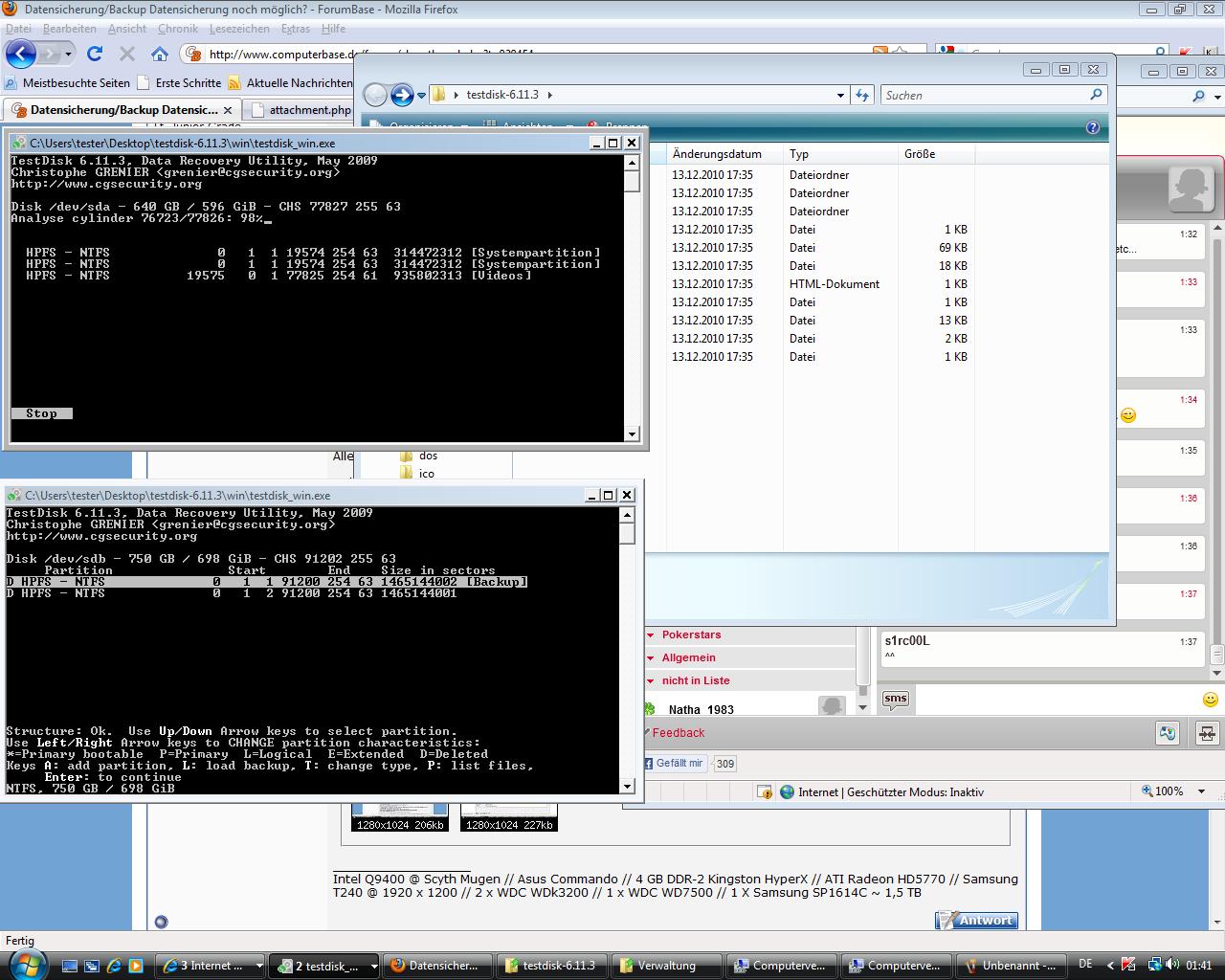The image size is (1225, 980).
Task: Go forward in Explorer testdisk window
Action: coord(402,95)
